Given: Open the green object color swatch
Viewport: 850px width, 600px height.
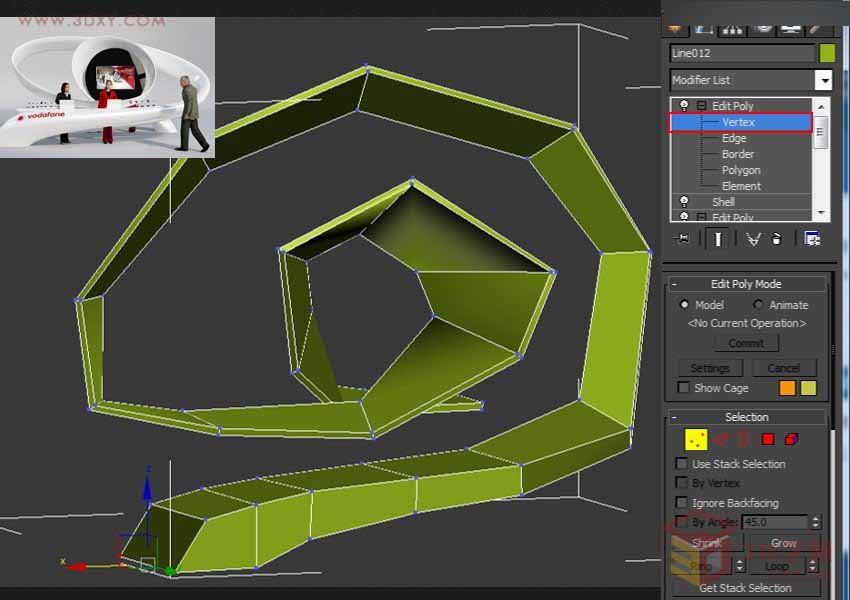Looking at the screenshot, I should [827, 53].
